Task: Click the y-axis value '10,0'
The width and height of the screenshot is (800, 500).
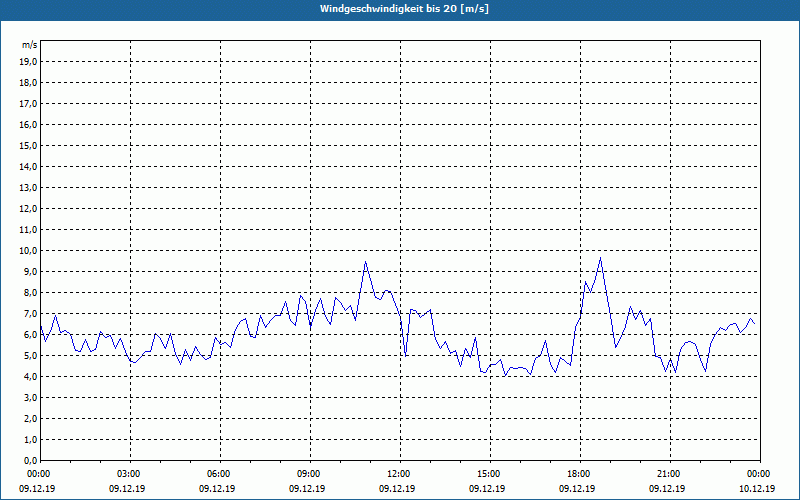Action: tap(28, 251)
